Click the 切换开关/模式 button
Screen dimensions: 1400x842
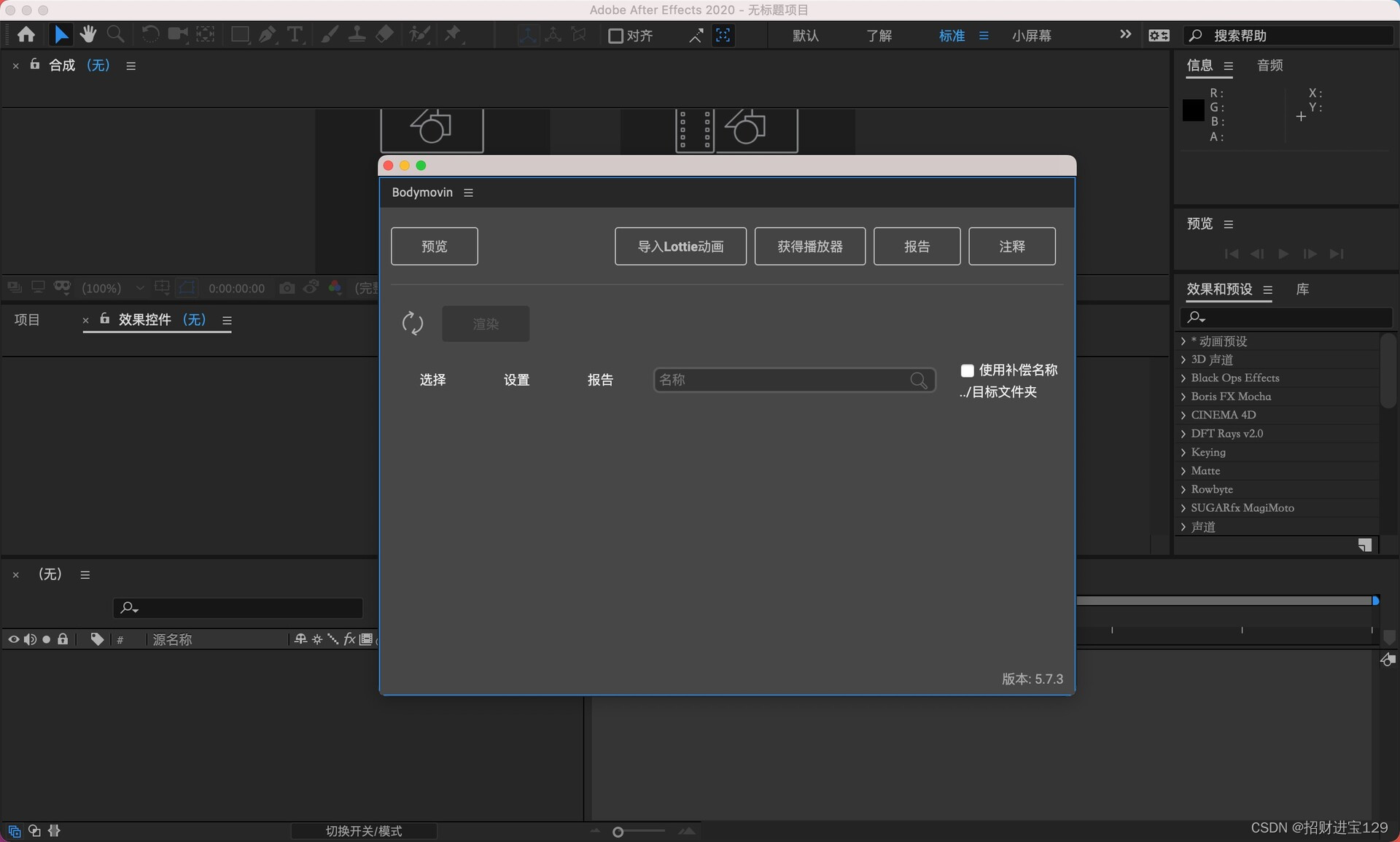pos(364,831)
